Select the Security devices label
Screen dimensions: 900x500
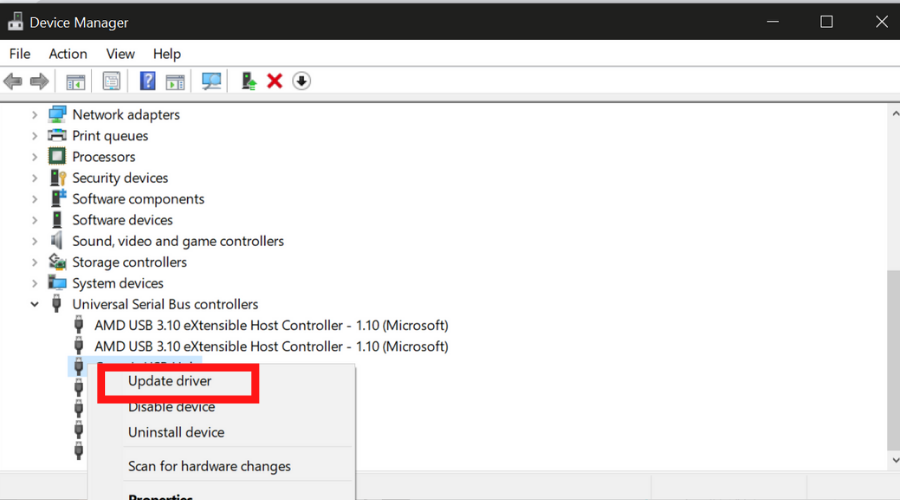[120, 178]
